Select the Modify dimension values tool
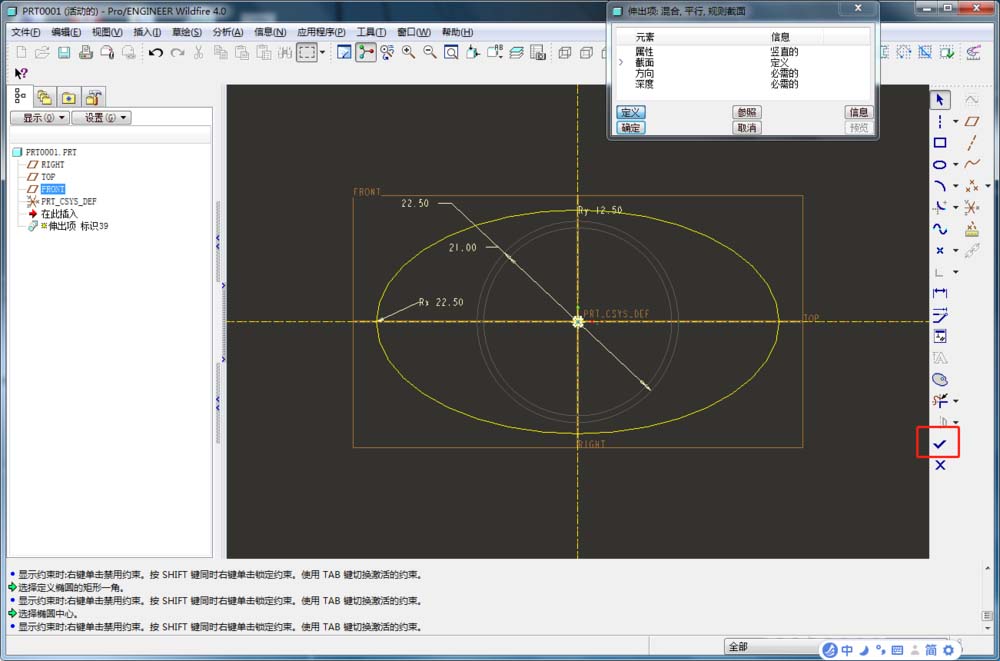Screen dimensions: 1000x661 pos(939,315)
